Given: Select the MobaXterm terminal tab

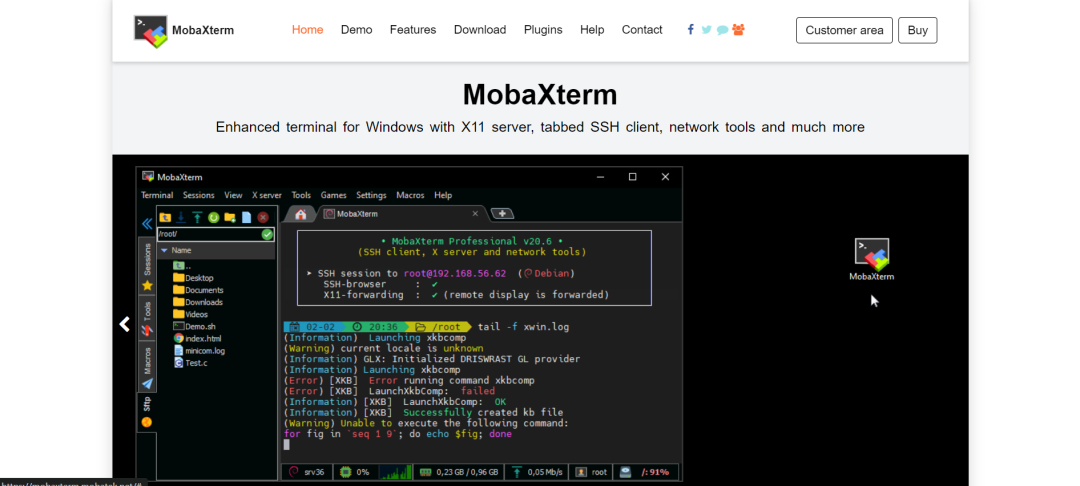Looking at the screenshot, I should 402,214.
